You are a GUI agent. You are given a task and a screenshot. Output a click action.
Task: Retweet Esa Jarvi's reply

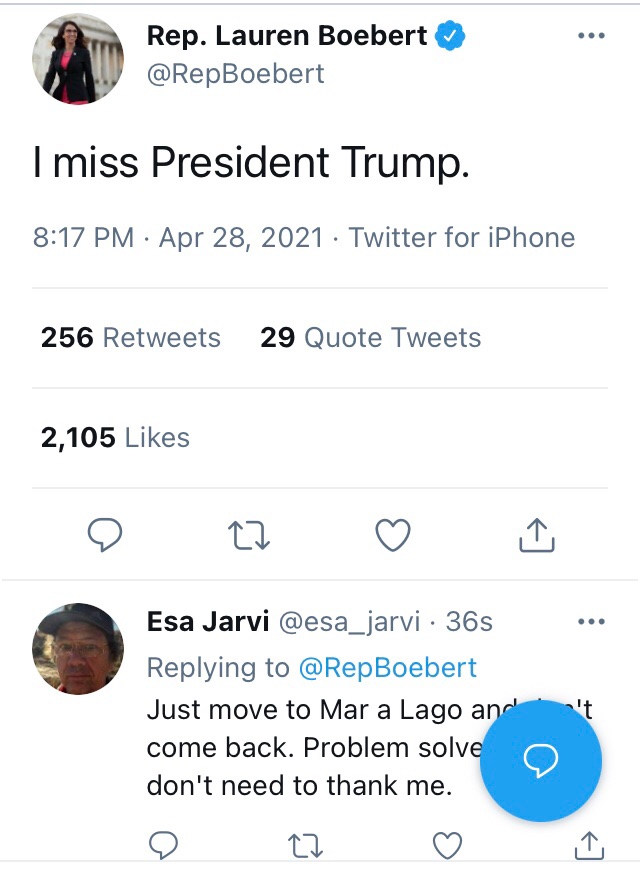coord(305,846)
